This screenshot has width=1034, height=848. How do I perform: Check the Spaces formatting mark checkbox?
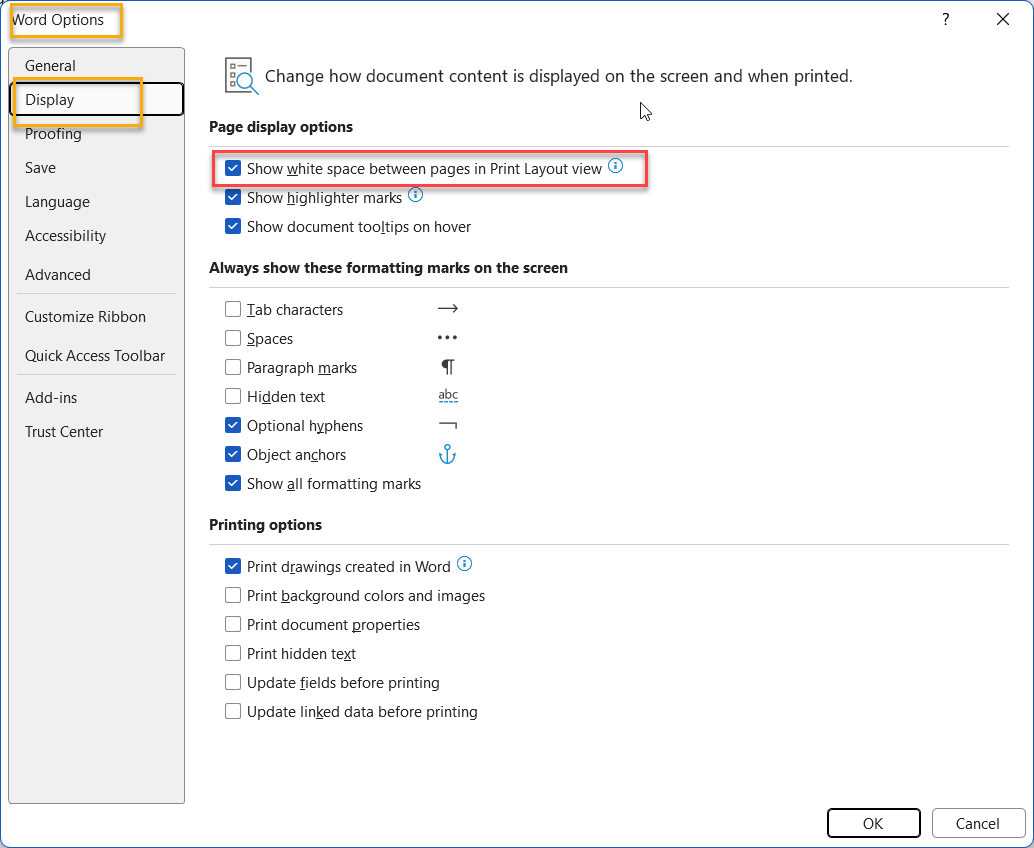[x=233, y=338]
